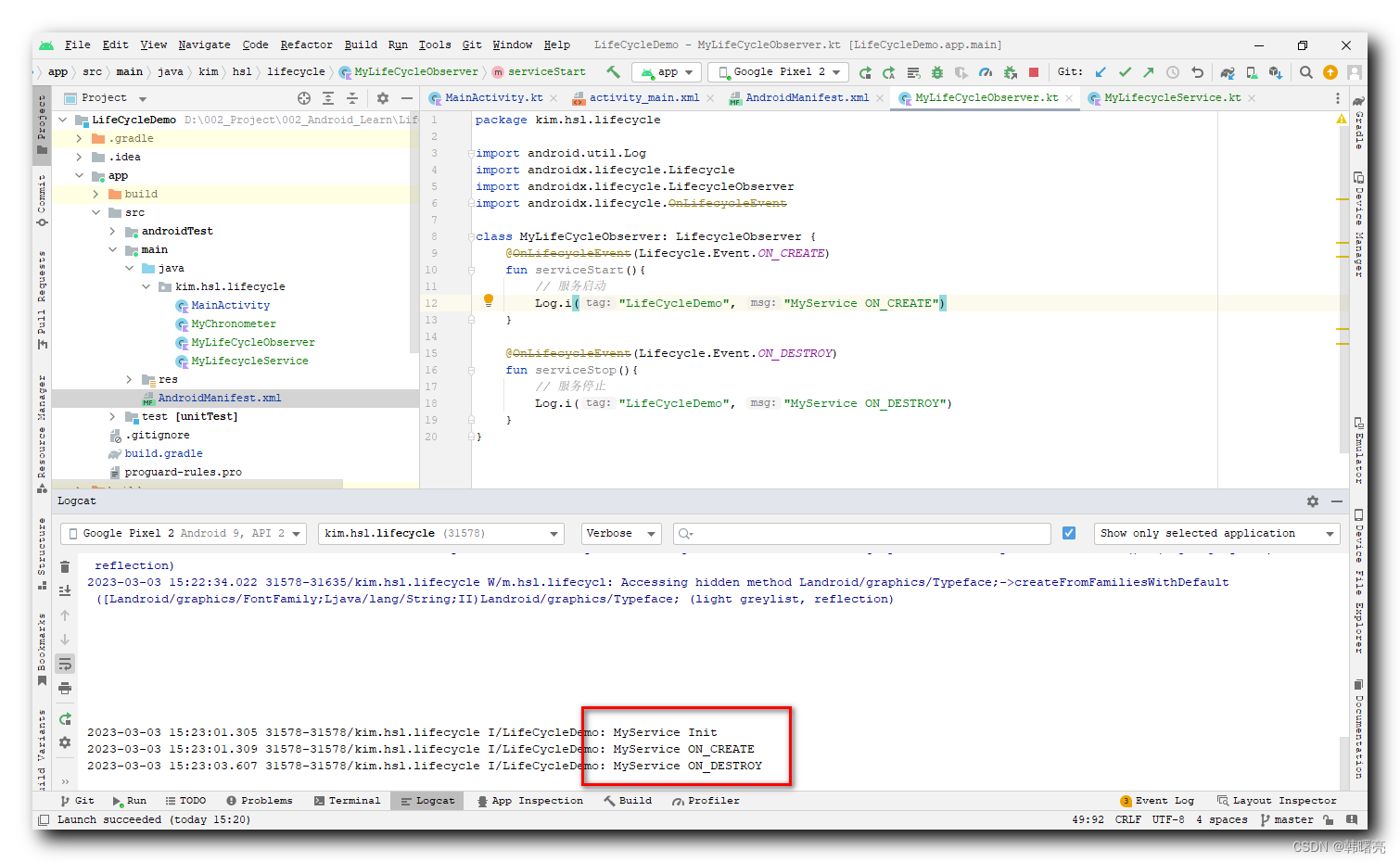Click the Git Commit checkmark icon

click(x=1125, y=72)
